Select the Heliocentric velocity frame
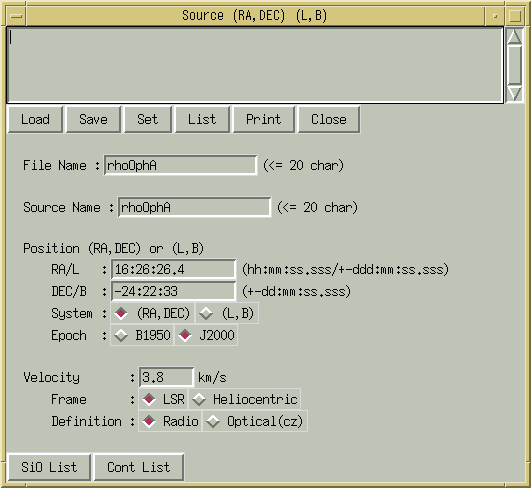This screenshot has width=531, height=488. (x=245, y=399)
